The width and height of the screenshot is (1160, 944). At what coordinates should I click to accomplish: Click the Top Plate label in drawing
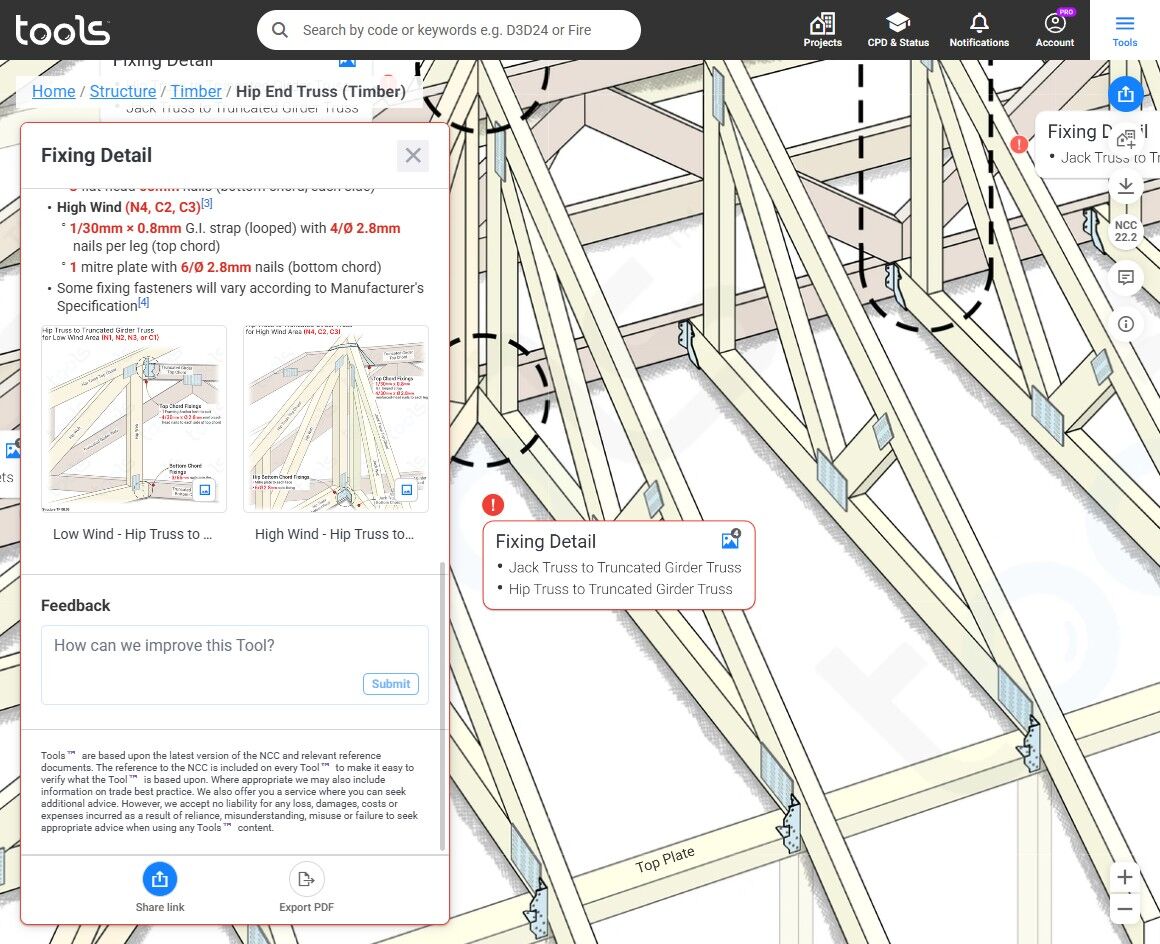point(664,859)
